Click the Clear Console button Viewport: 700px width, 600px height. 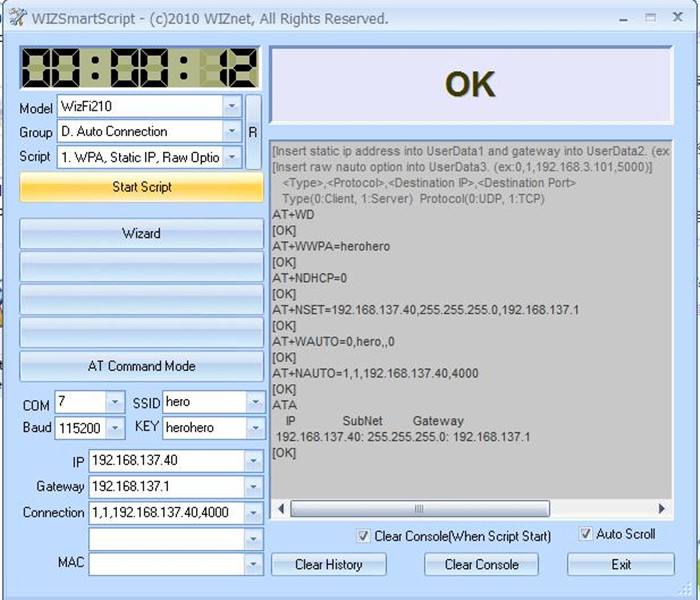[x=481, y=564]
